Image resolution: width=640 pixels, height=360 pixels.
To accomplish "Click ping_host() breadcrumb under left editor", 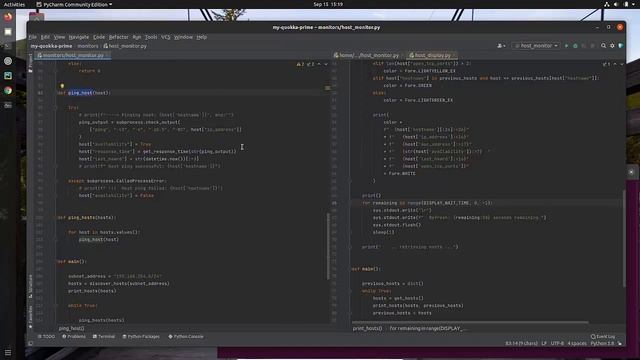I will pos(71,328).
